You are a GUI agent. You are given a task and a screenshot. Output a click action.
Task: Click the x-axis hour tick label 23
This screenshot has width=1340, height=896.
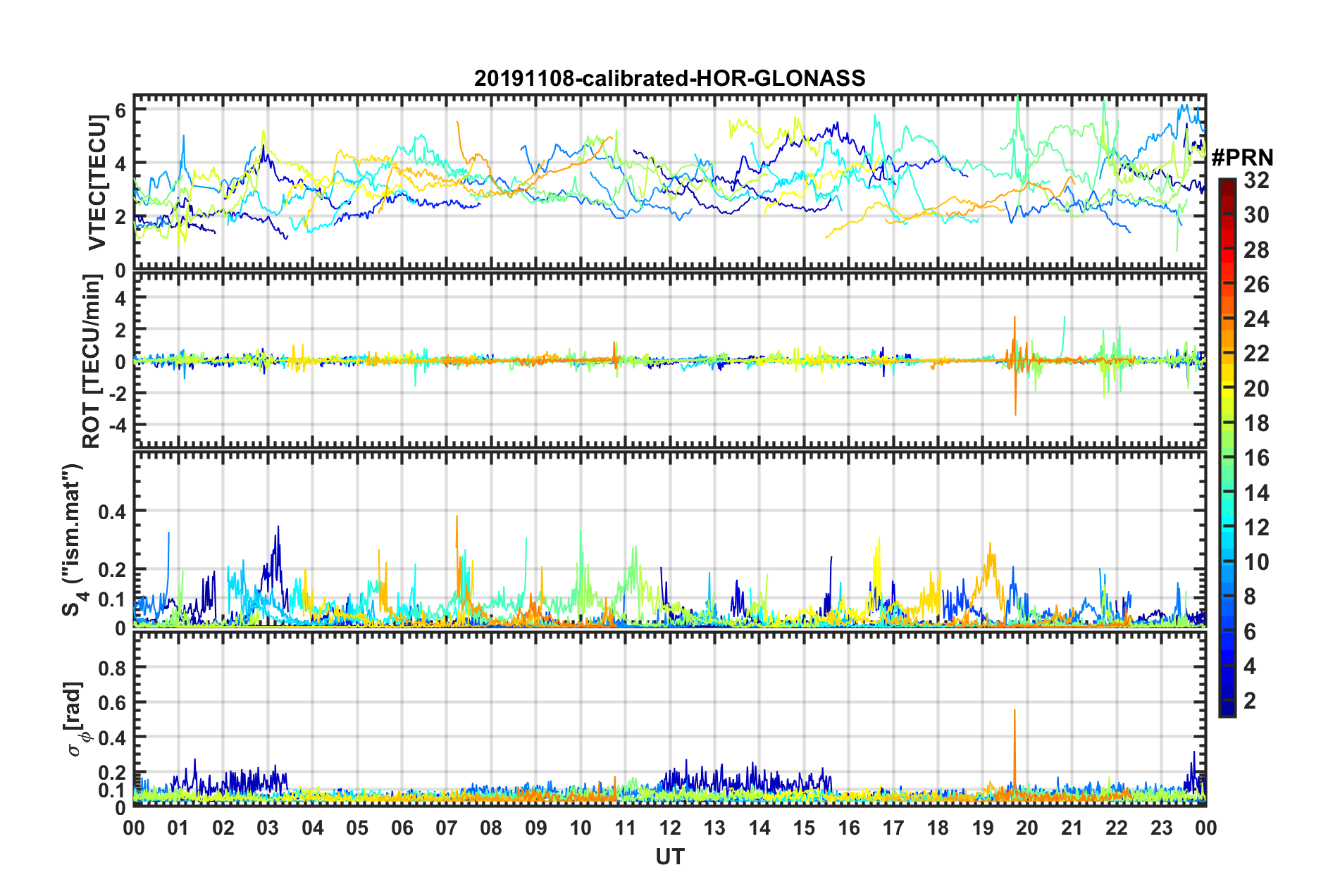pyautogui.click(x=1161, y=828)
